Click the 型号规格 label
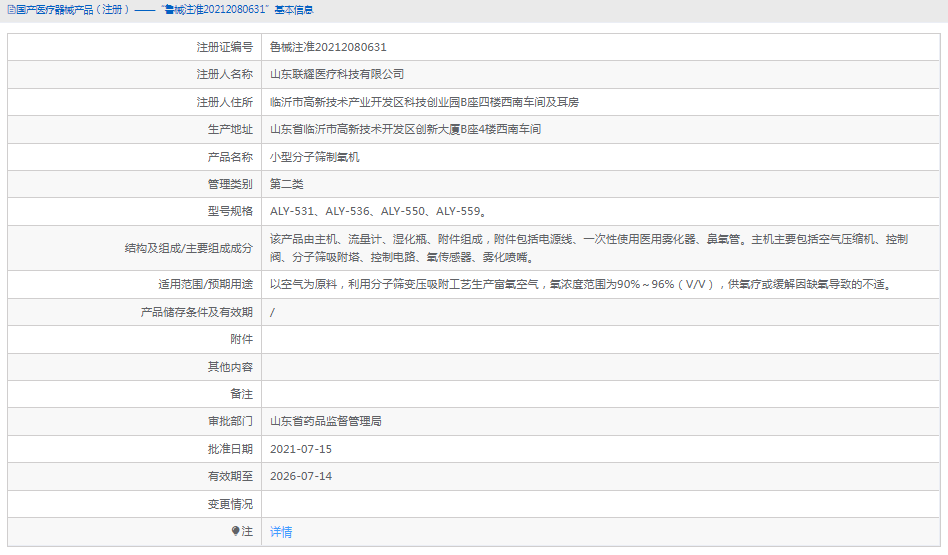948x555 pixels. coord(230,212)
